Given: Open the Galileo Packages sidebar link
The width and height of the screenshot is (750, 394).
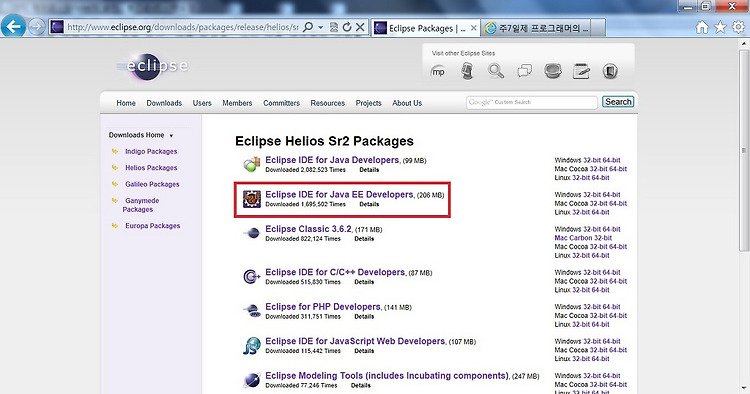Looking at the screenshot, I should tap(152, 184).
